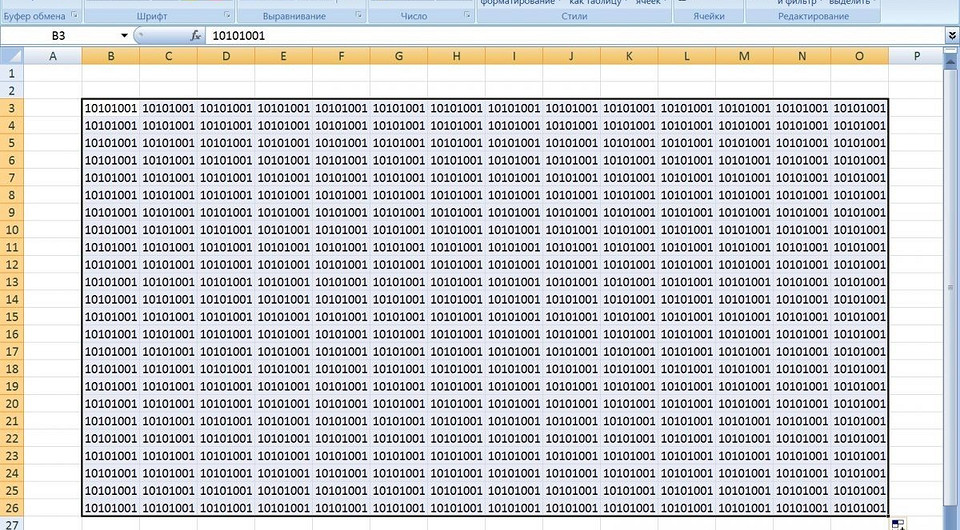Click the Name Box showing B3

(60, 35)
